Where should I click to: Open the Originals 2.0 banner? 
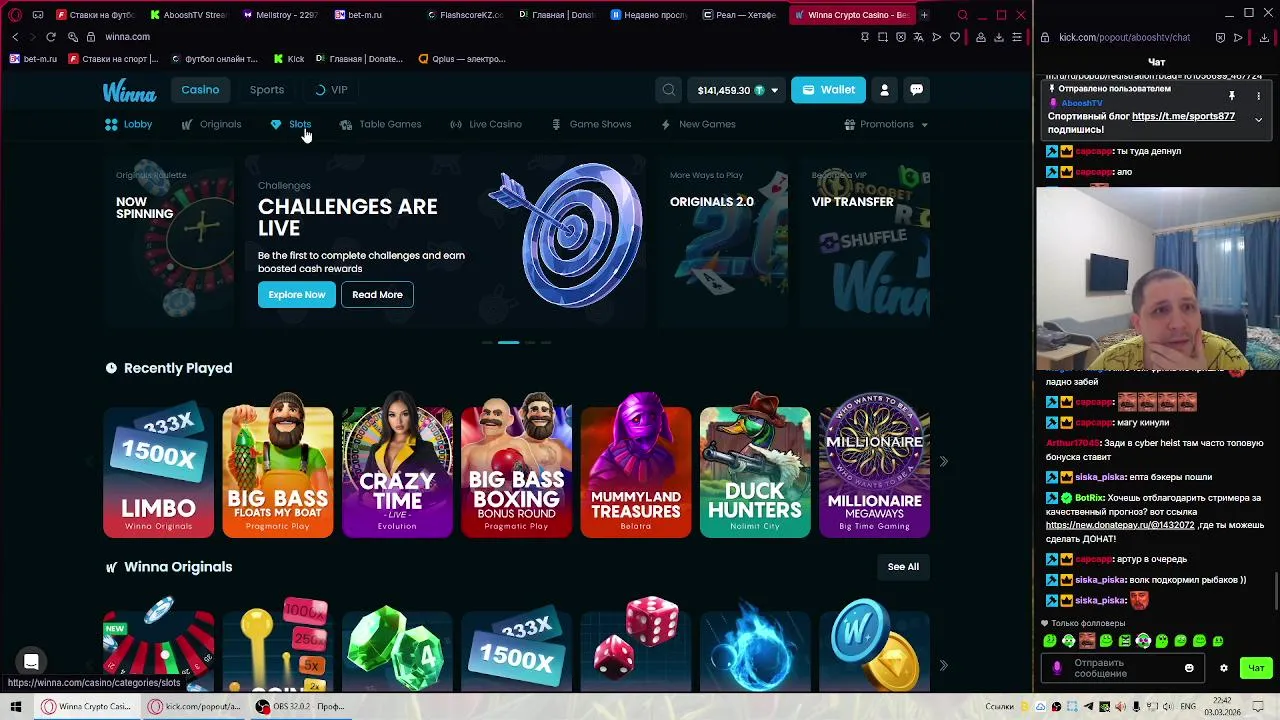[723, 240]
